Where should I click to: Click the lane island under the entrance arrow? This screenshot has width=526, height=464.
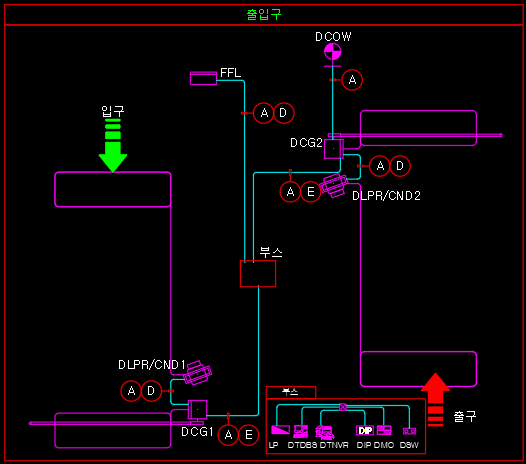[x=113, y=190]
